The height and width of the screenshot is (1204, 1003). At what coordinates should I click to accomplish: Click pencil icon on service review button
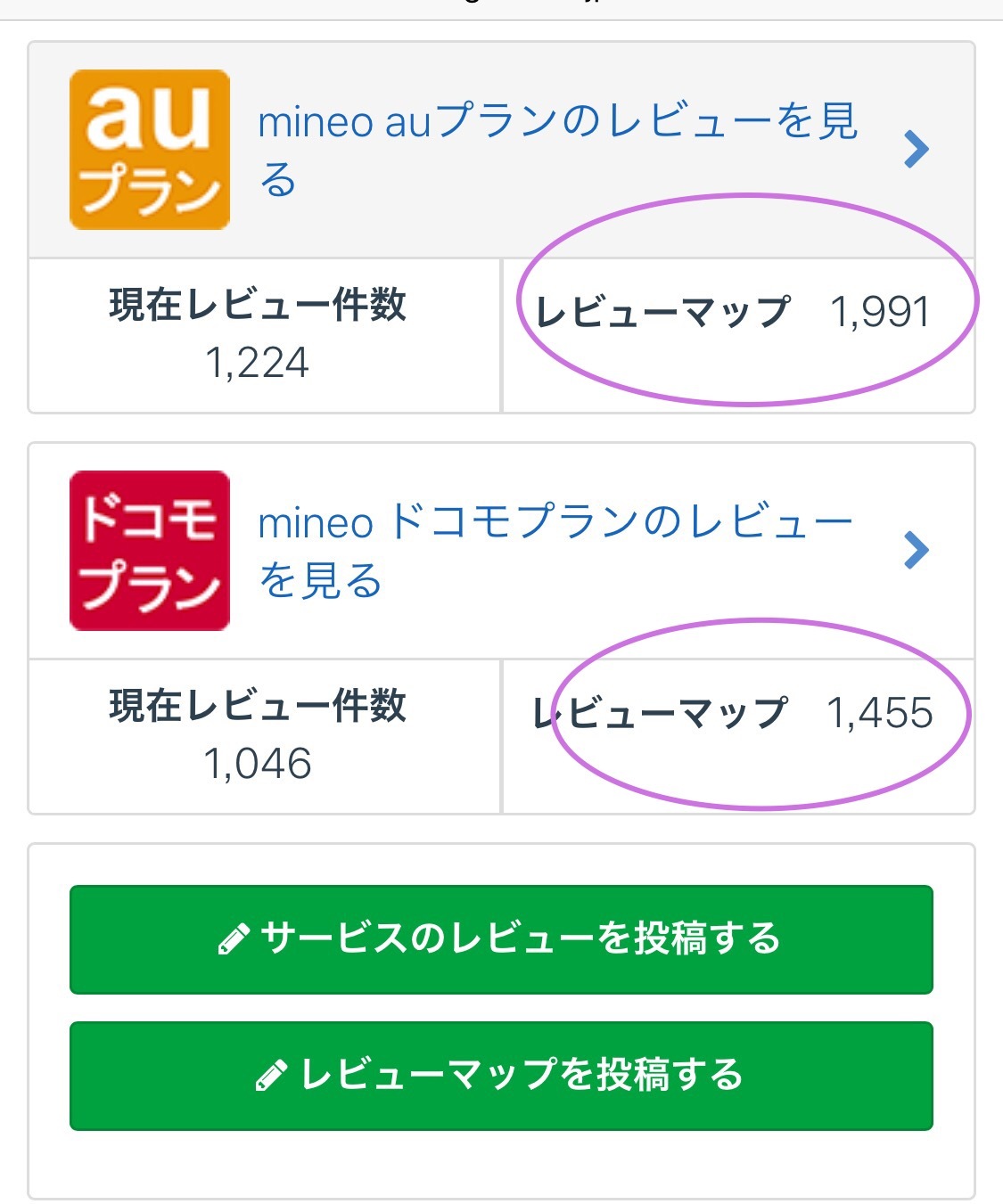tap(234, 940)
